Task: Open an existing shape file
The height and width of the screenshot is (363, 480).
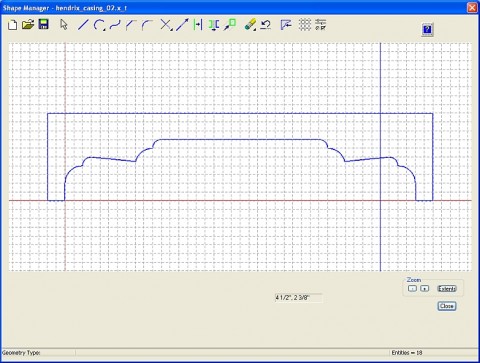Action: (x=28, y=25)
